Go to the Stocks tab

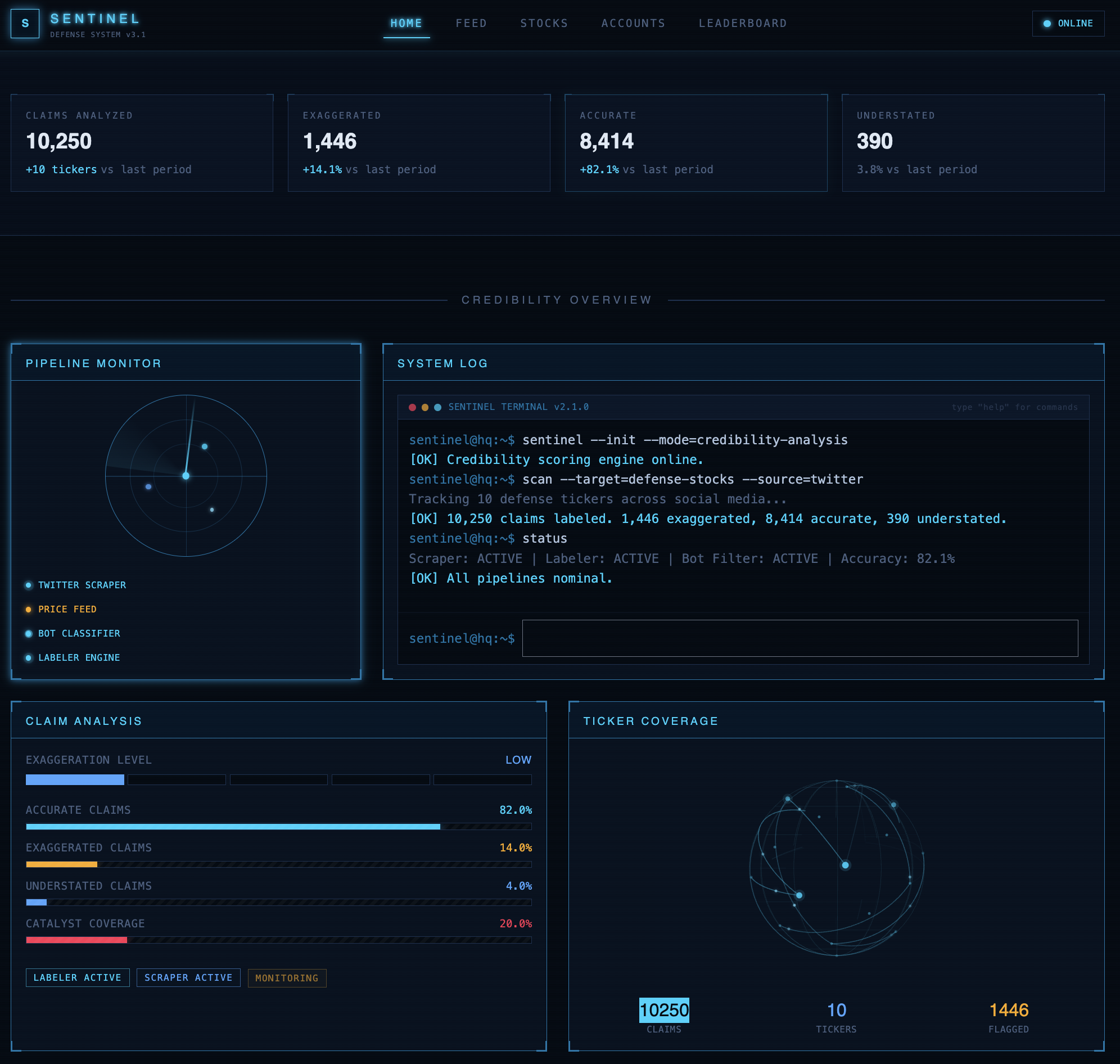point(544,23)
